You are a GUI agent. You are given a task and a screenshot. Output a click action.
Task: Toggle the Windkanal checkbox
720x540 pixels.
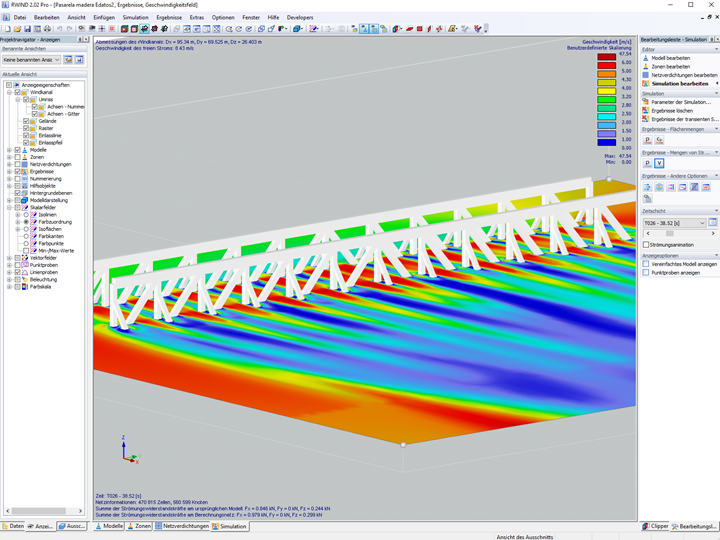click(17, 92)
